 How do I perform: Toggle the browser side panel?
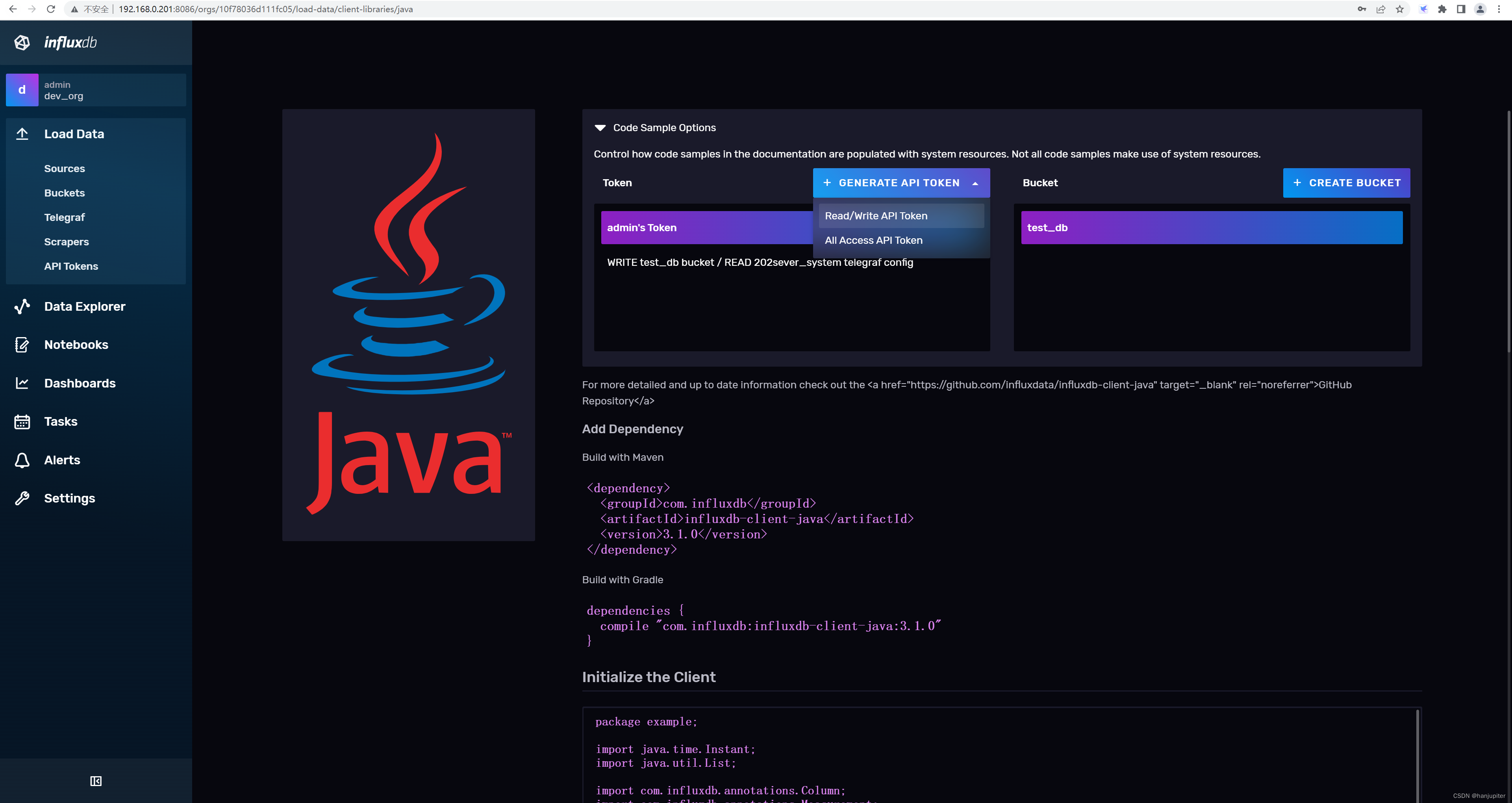1461,9
